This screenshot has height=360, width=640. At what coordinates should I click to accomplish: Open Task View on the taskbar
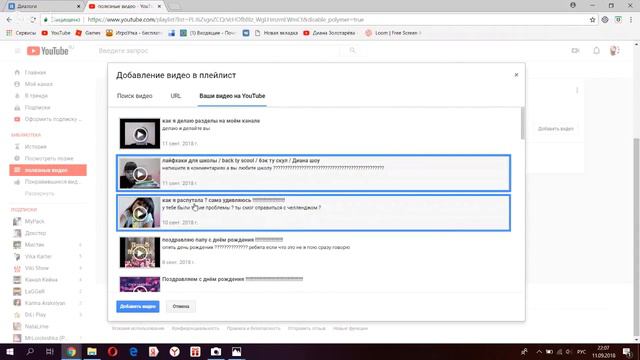pyautogui.click(x=50, y=351)
